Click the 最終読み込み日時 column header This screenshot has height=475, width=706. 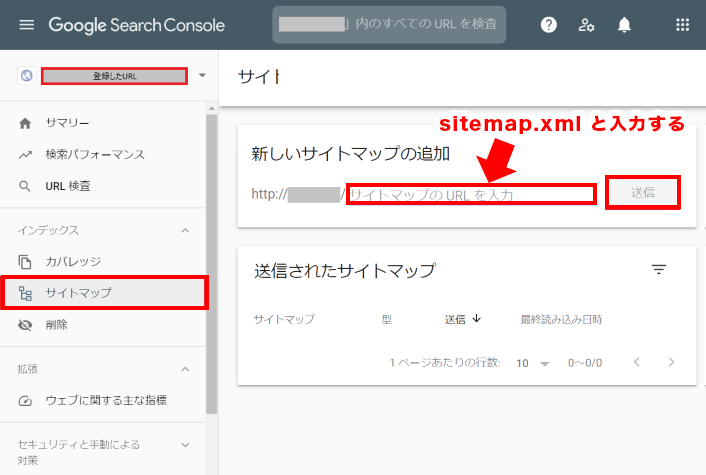tap(561, 319)
